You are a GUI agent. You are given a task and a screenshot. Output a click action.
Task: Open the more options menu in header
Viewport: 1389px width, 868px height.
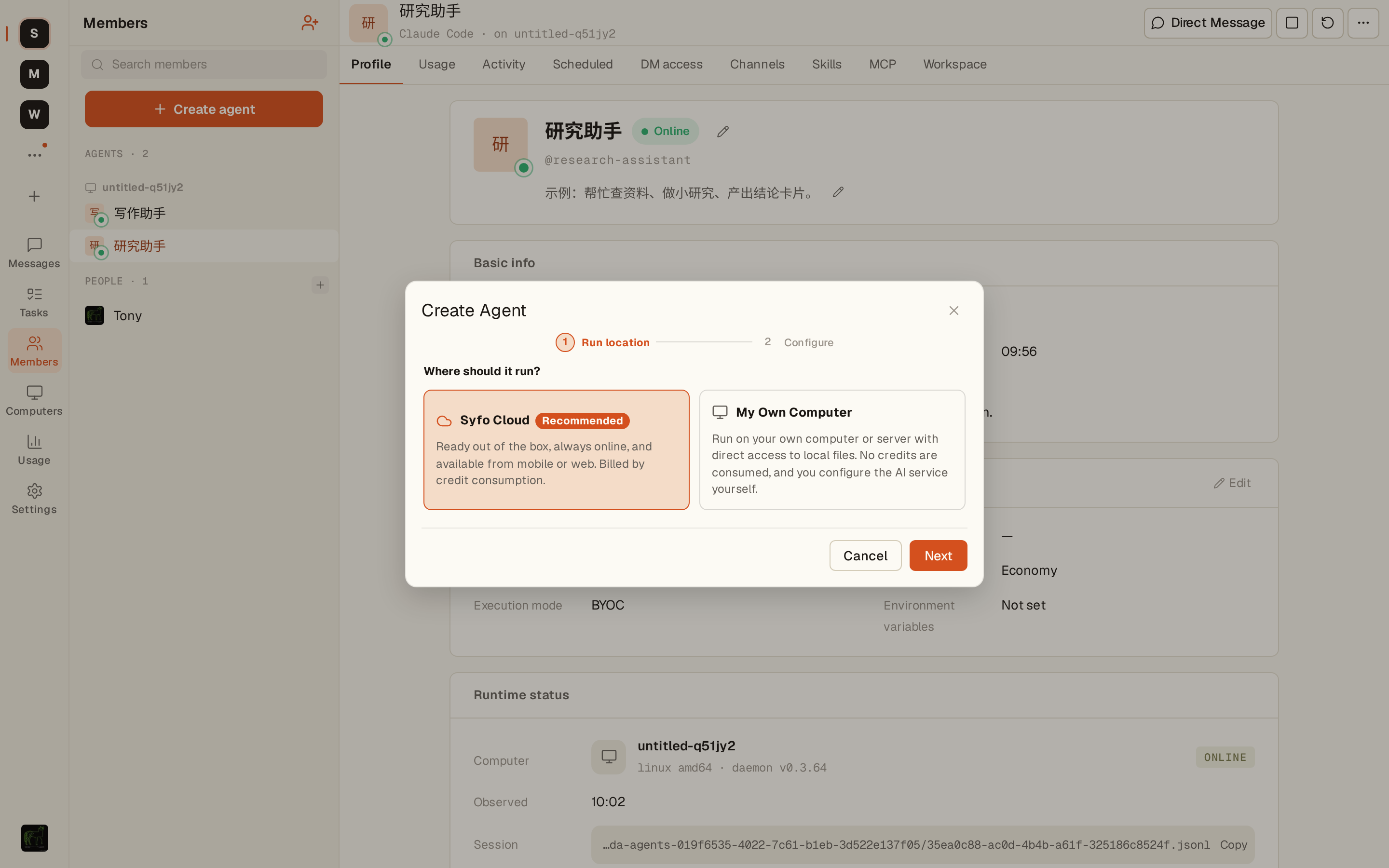coord(1363,23)
